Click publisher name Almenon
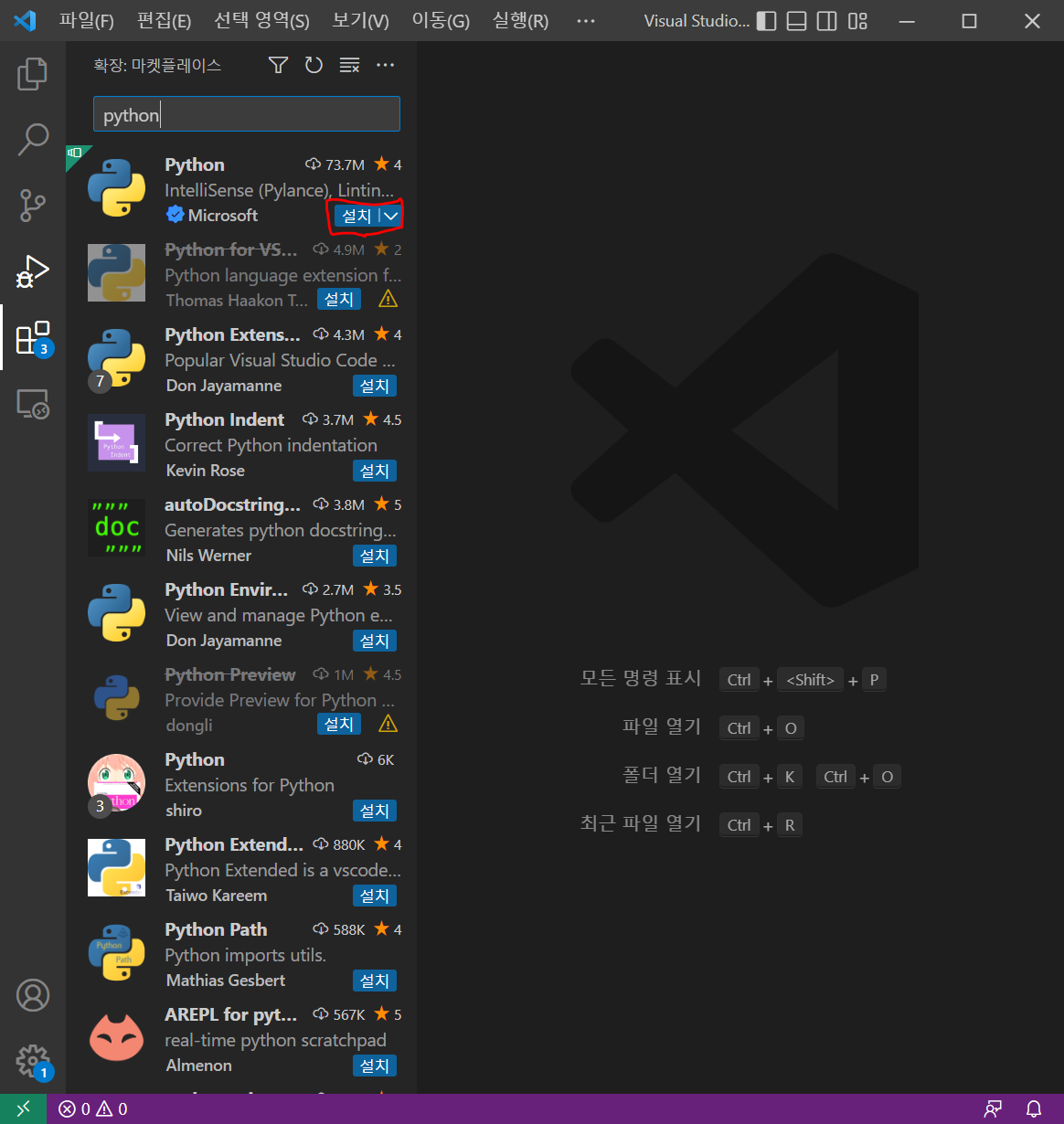 [x=199, y=1066]
